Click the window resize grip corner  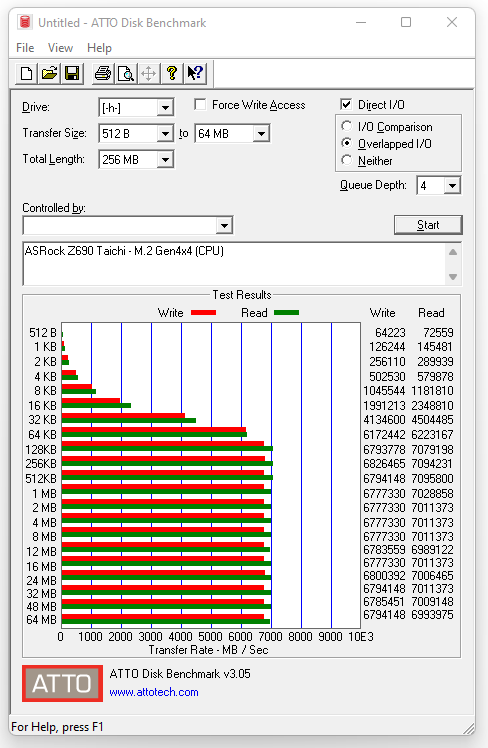468,728
